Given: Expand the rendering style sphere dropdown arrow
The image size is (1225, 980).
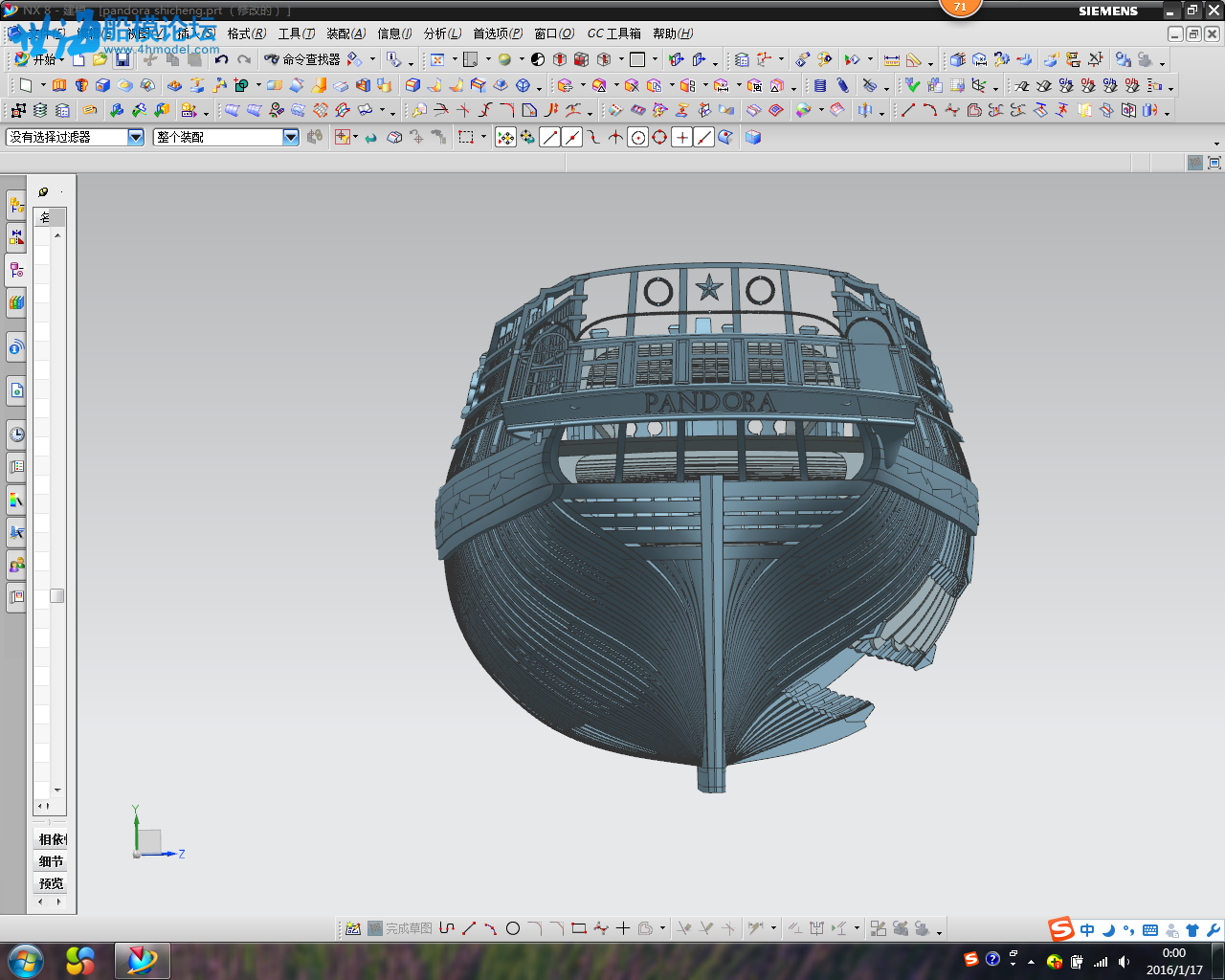Looking at the screenshot, I should [x=522, y=59].
